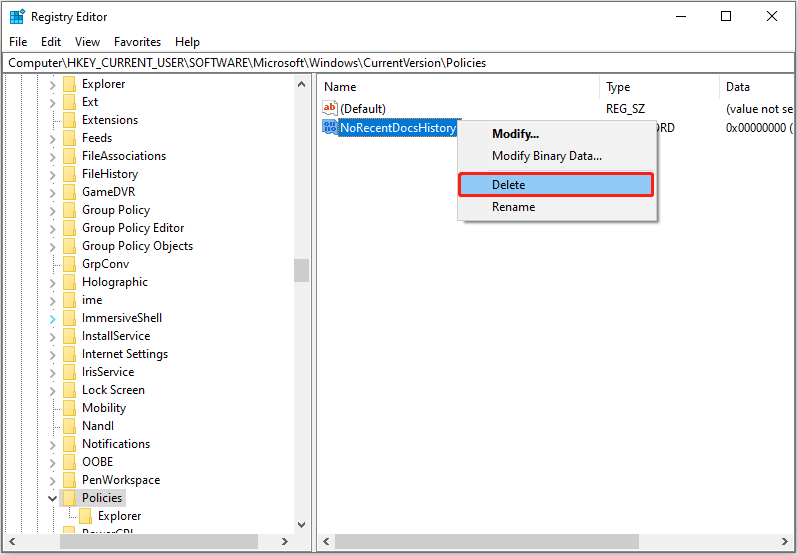This screenshot has height=555, width=798.
Task: Select the NoRecentDocsHistory value name
Action: tap(398, 128)
